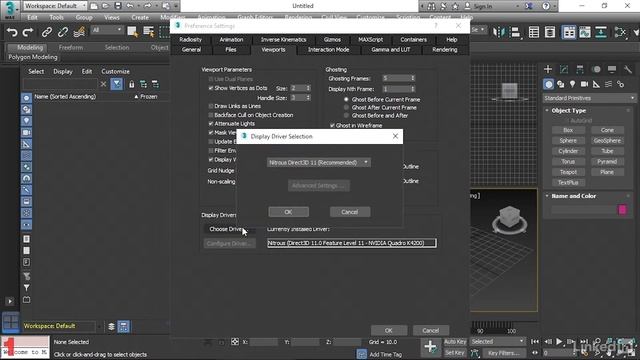Open the Motion panel icon

pyautogui.click(x=596, y=69)
